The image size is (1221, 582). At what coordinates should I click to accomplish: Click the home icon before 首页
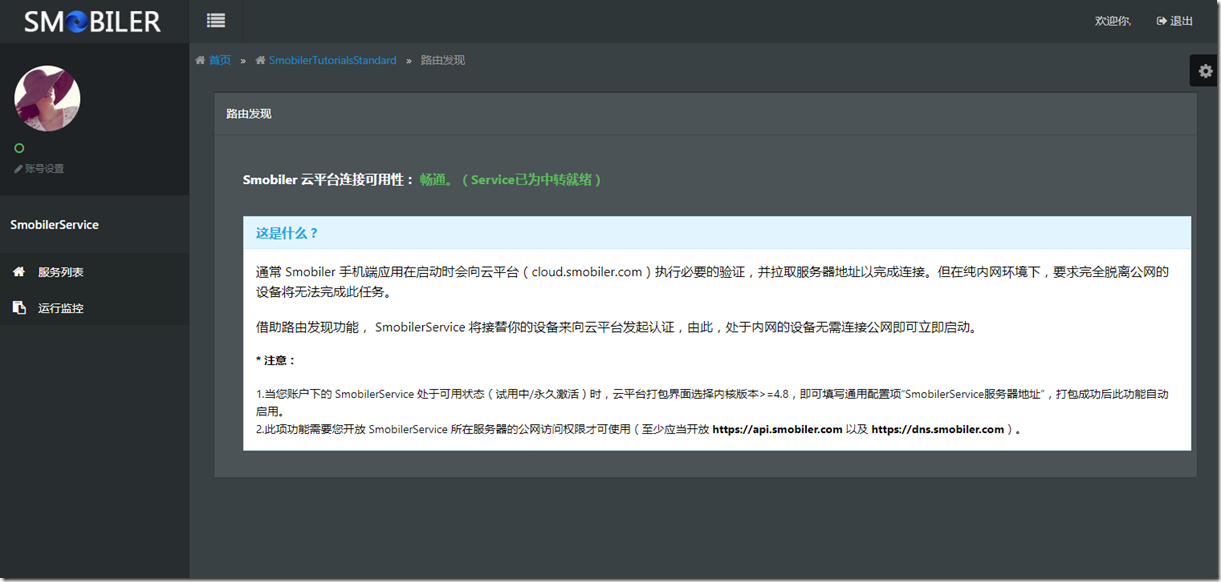tap(200, 60)
